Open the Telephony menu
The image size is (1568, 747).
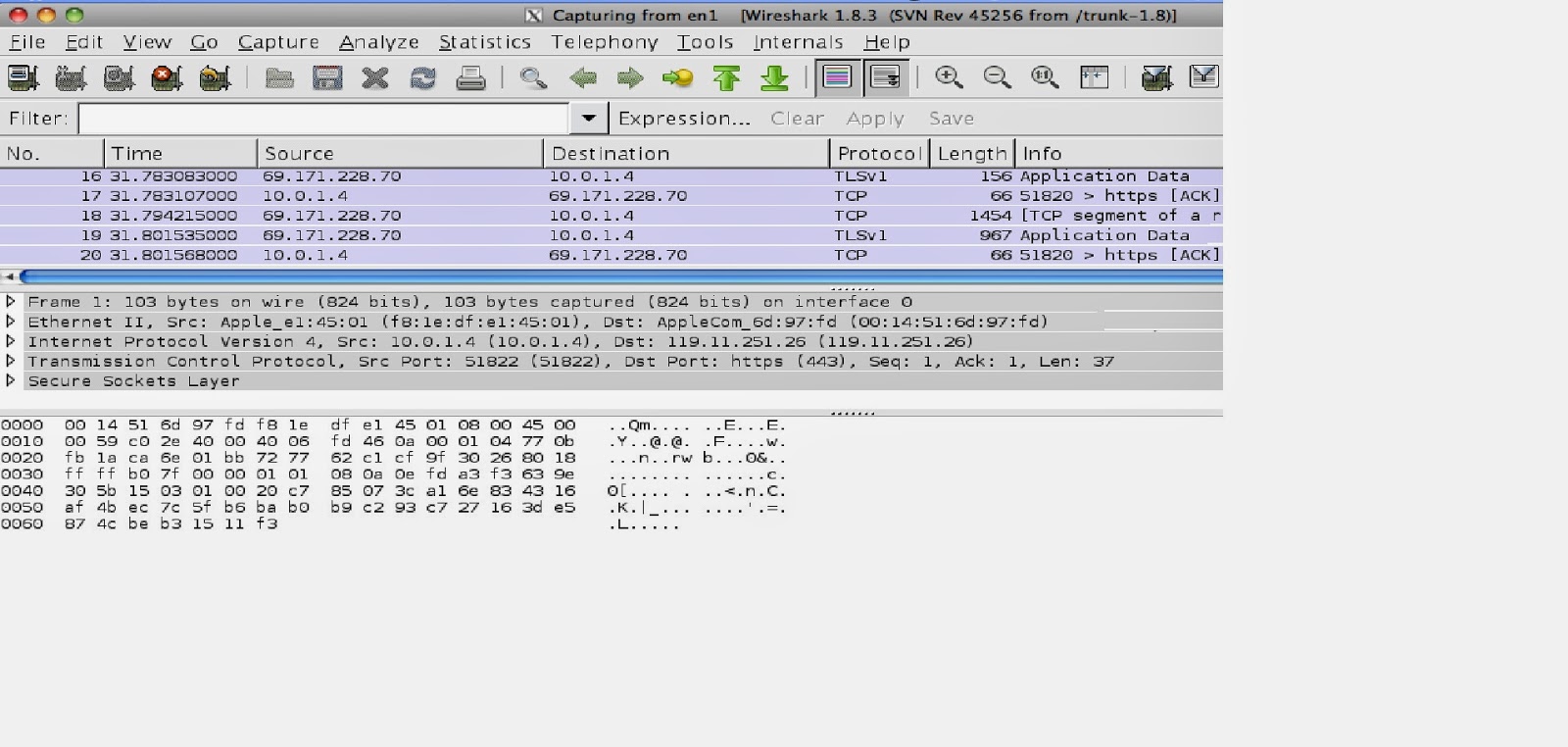[605, 42]
